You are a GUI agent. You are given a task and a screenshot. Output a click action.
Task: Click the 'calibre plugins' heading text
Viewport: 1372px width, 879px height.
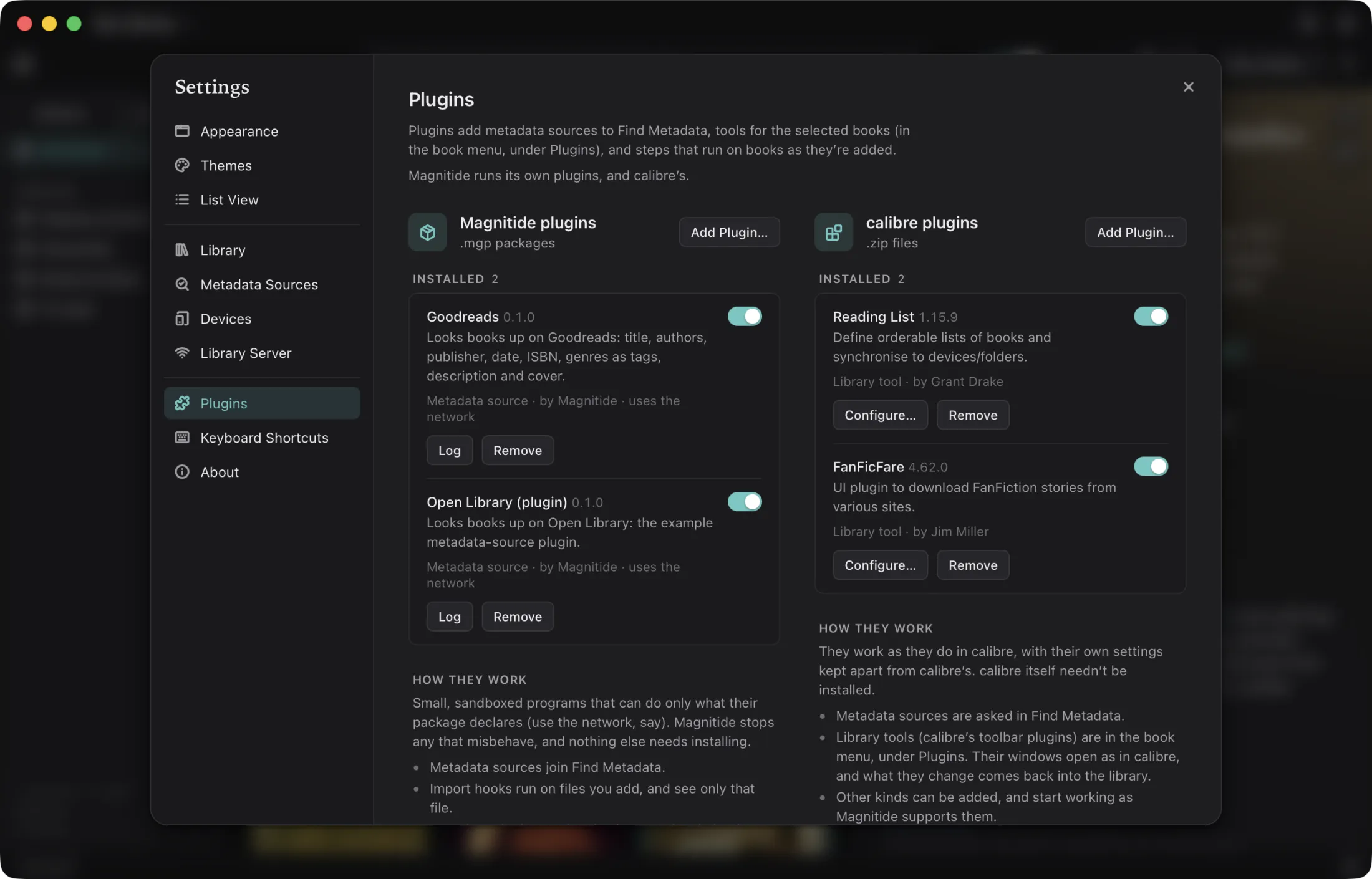(922, 223)
